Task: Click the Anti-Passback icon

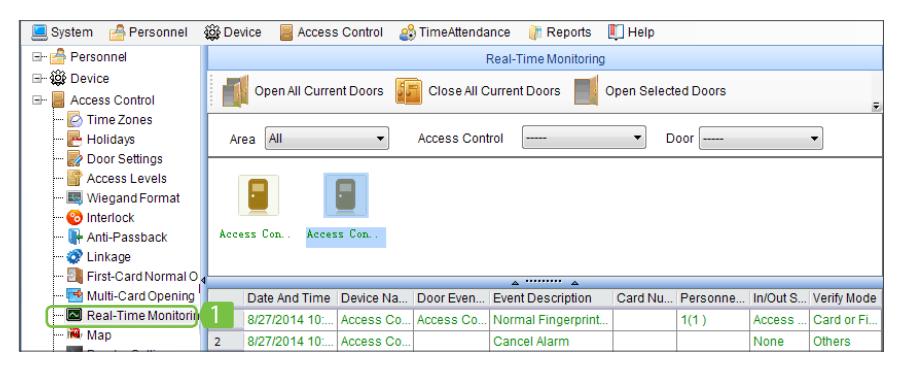Action: 75,238
